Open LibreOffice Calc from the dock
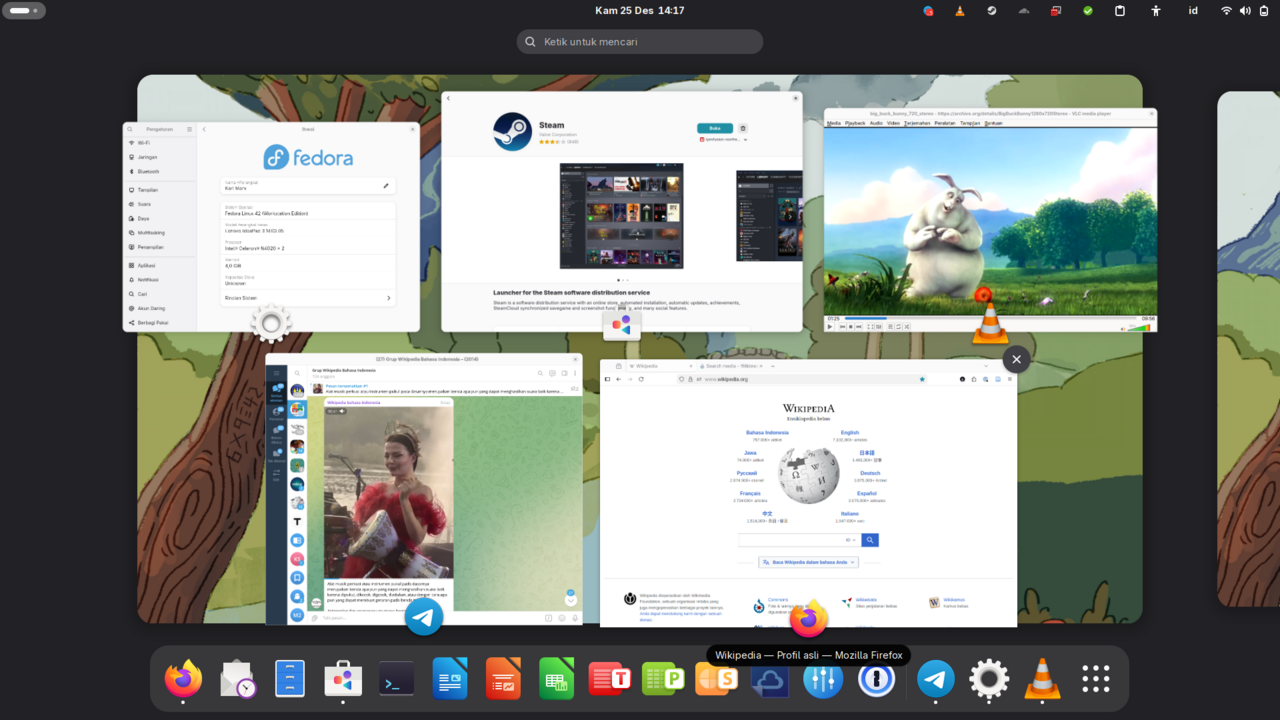 click(x=556, y=680)
